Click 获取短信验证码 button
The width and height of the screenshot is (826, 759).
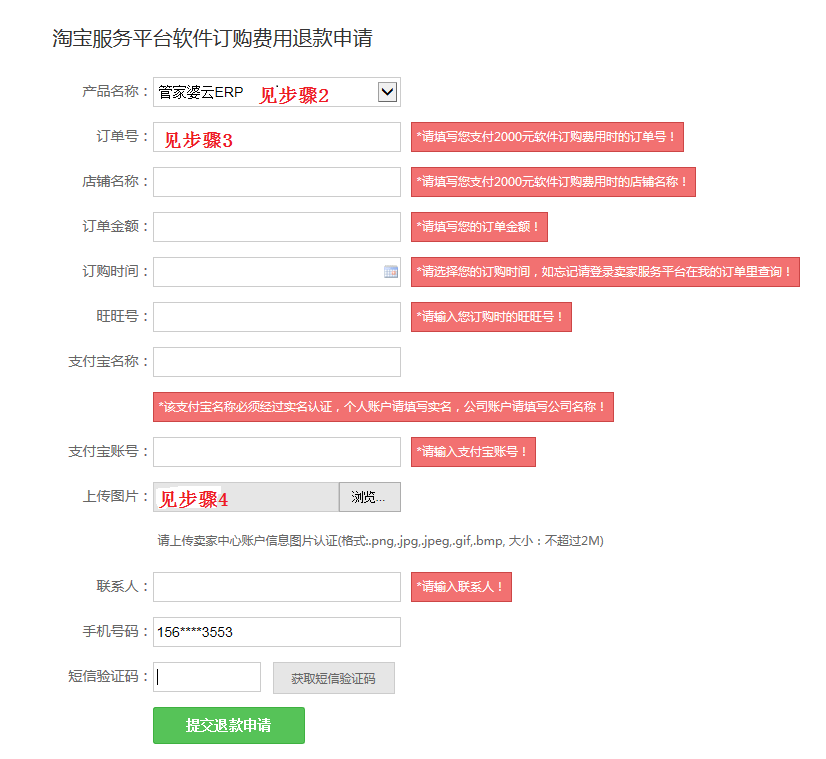pos(333,678)
